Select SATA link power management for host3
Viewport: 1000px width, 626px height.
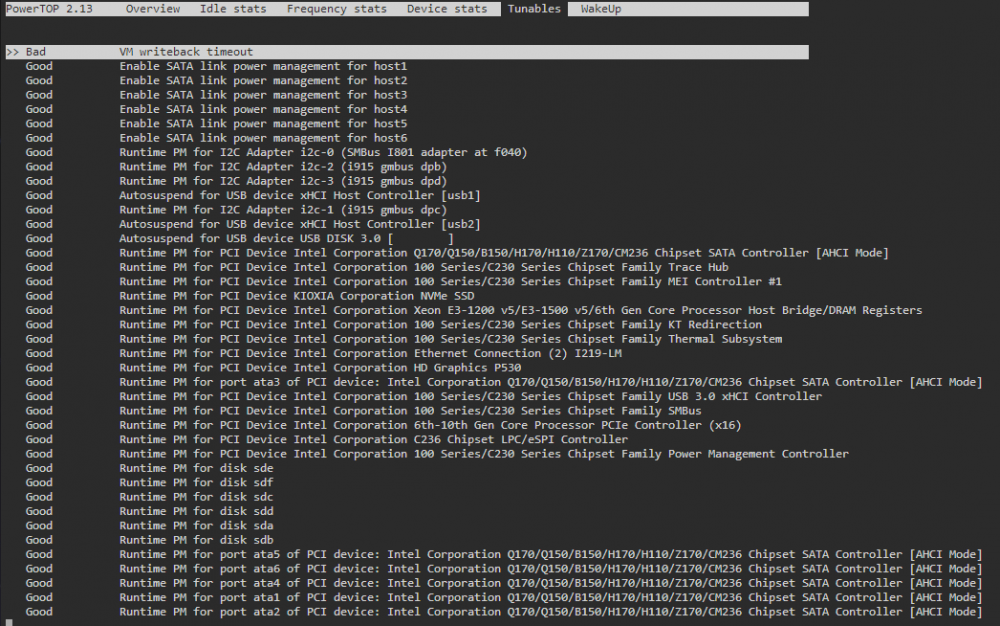[263, 95]
